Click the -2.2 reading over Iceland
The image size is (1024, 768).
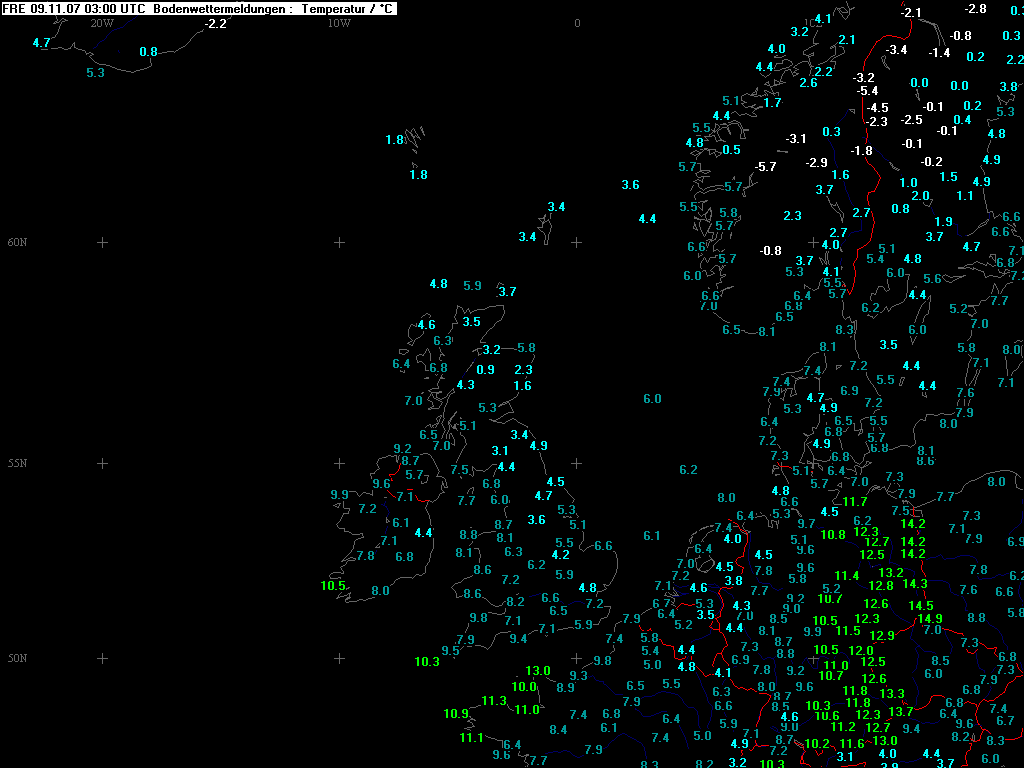coord(215,23)
